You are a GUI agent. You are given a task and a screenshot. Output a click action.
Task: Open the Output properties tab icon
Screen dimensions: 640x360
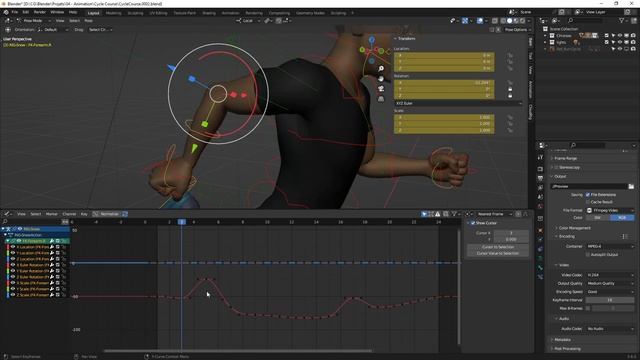(x=540, y=178)
